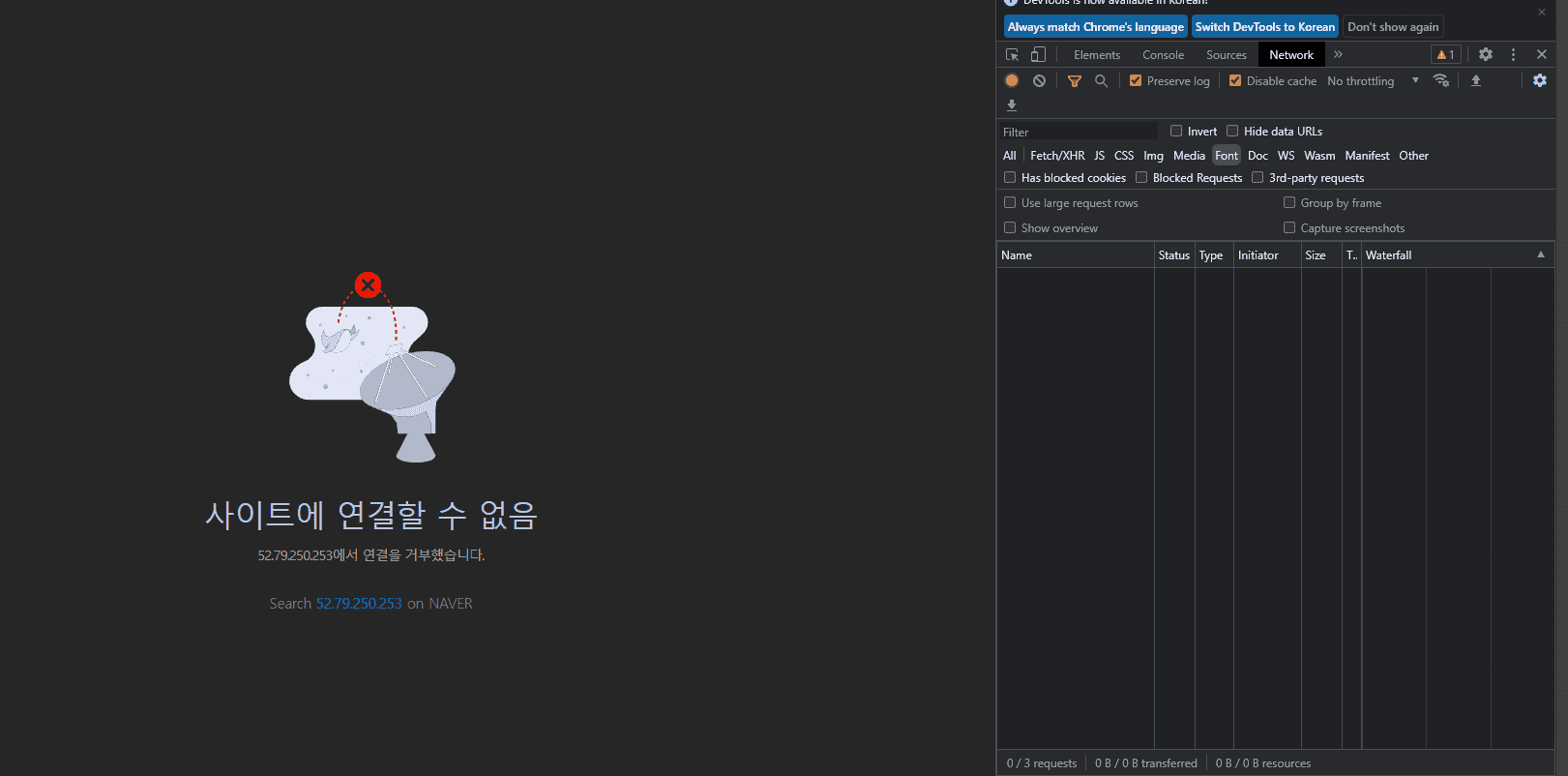
Task: Filter requests by Media
Action: tap(1190, 156)
